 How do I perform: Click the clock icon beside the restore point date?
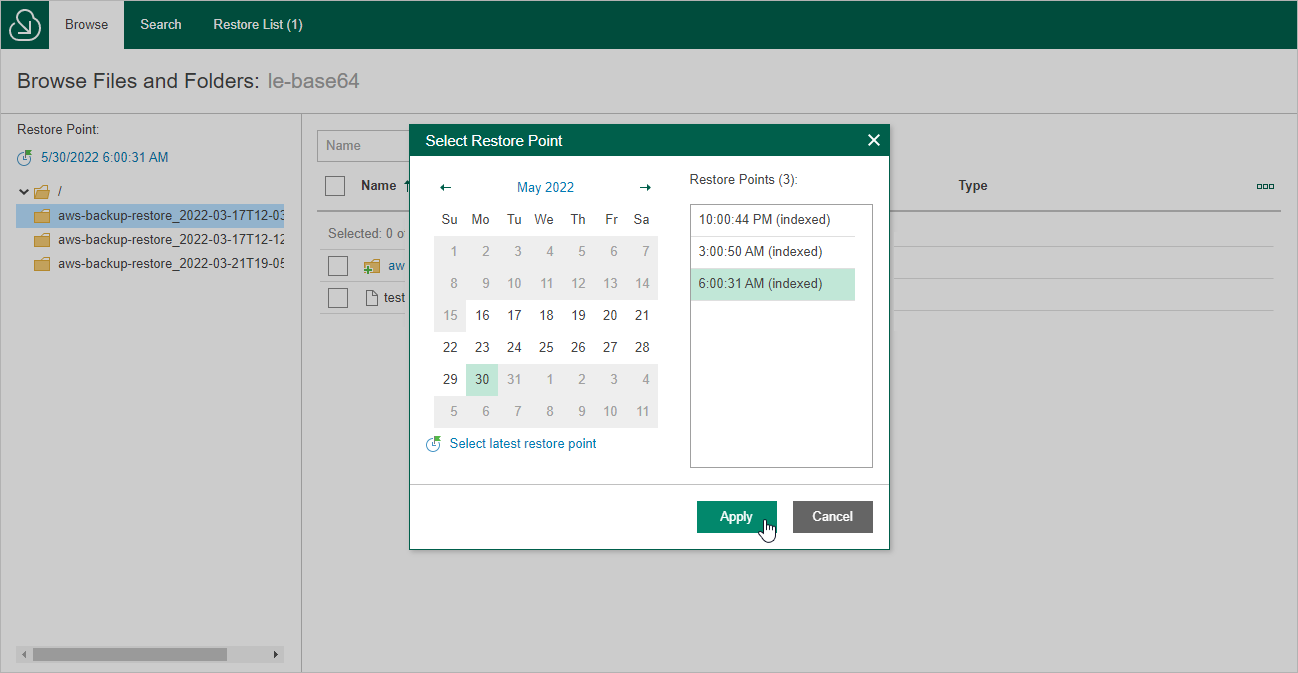[x=24, y=157]
